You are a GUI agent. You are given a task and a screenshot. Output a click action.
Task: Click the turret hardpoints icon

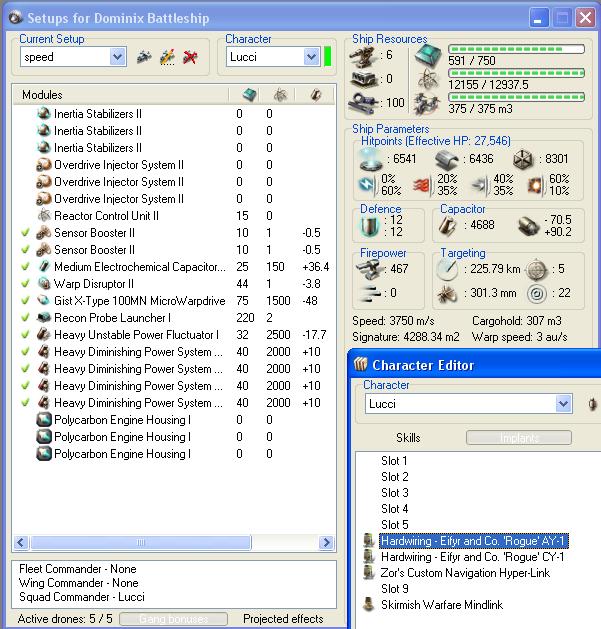pos(363,56)
